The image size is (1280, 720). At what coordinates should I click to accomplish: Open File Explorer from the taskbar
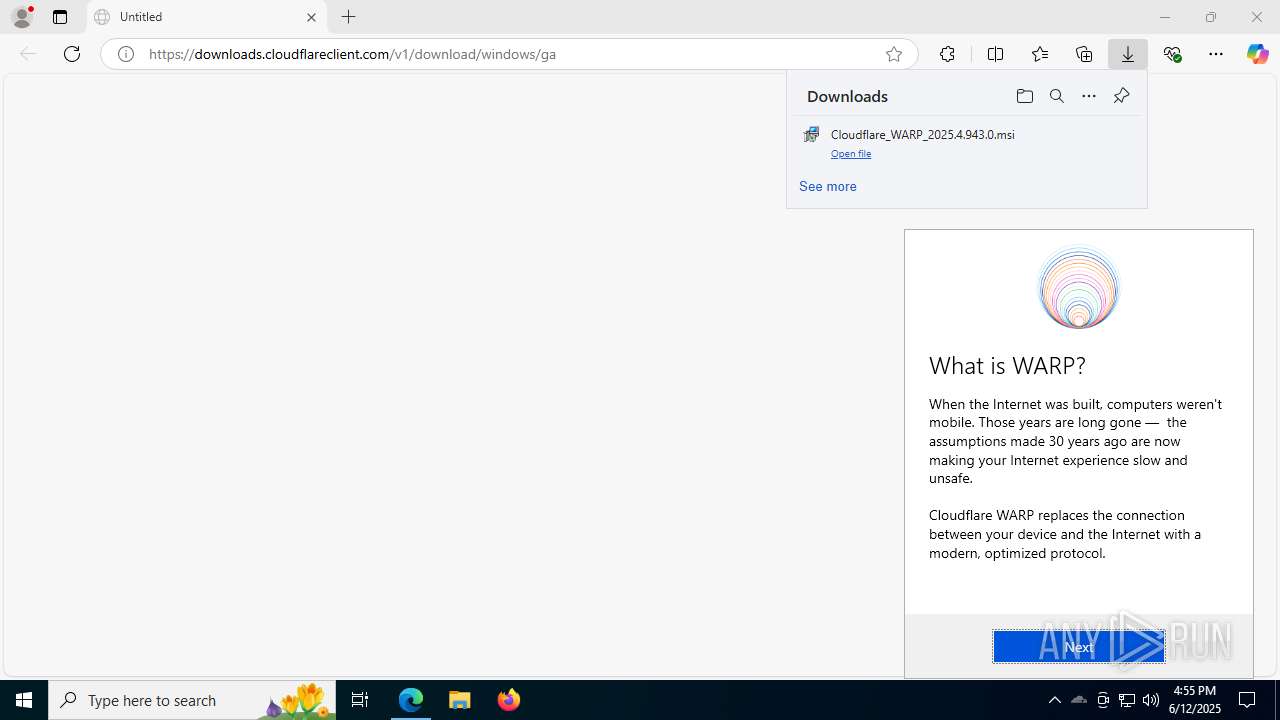pos(460,700)
